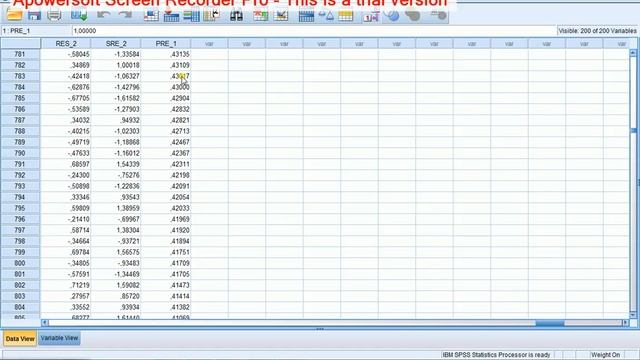
Task: Click PRE_1 cell value ,41414
Action: click(166, 296)
